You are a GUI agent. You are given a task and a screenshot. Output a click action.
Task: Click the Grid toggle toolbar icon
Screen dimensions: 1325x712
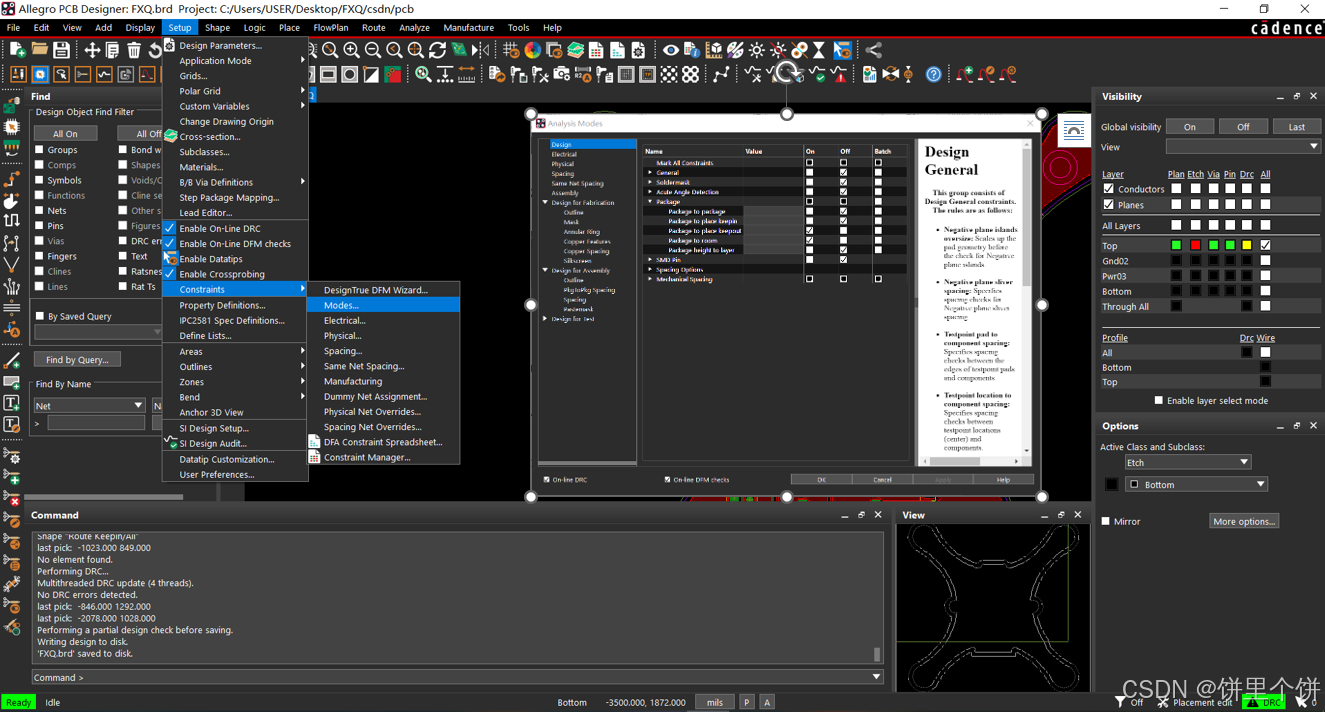[x=511, y=50]
